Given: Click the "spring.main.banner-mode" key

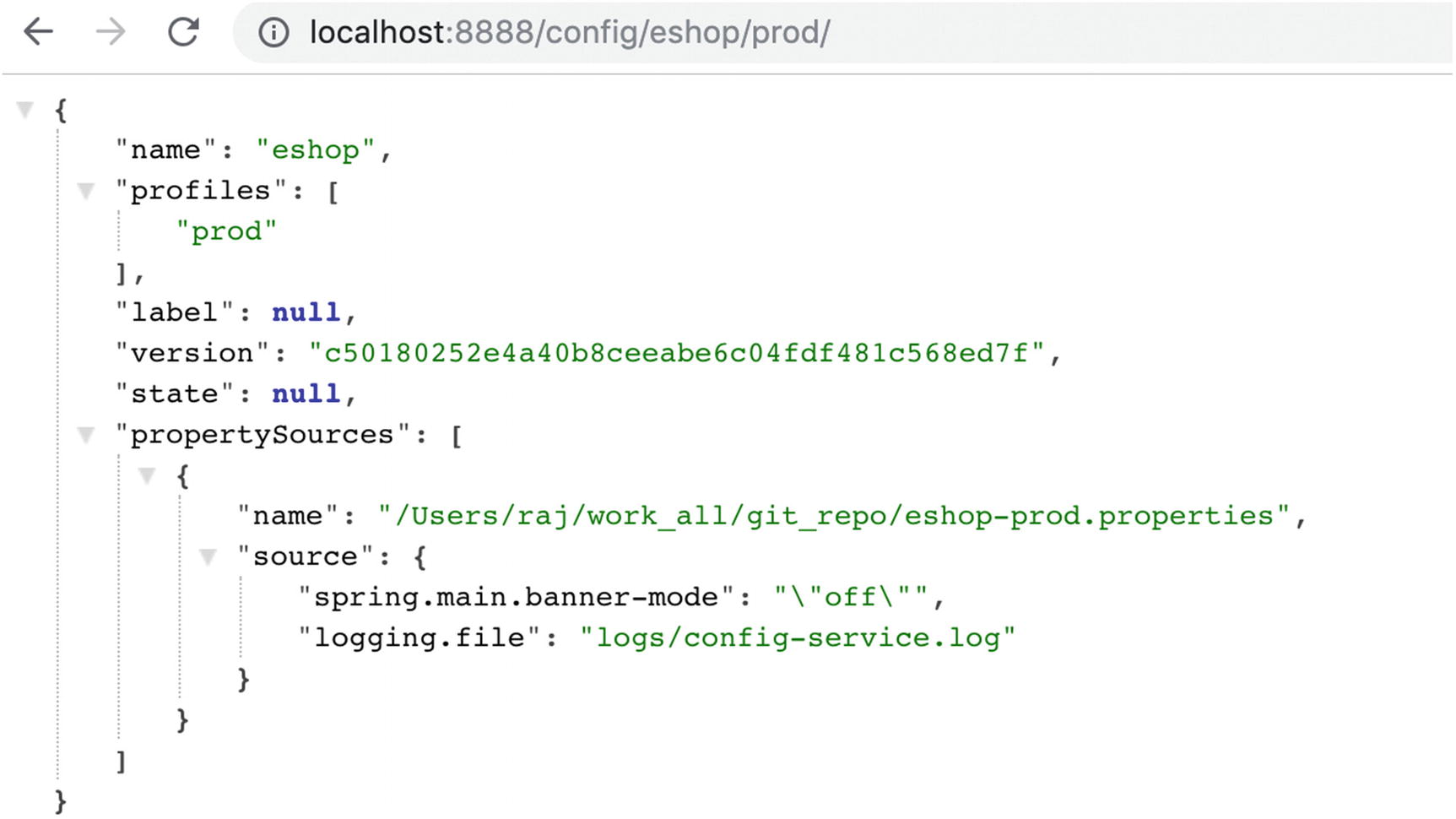Looking at the screenshot, I should (x=516, y=597).
